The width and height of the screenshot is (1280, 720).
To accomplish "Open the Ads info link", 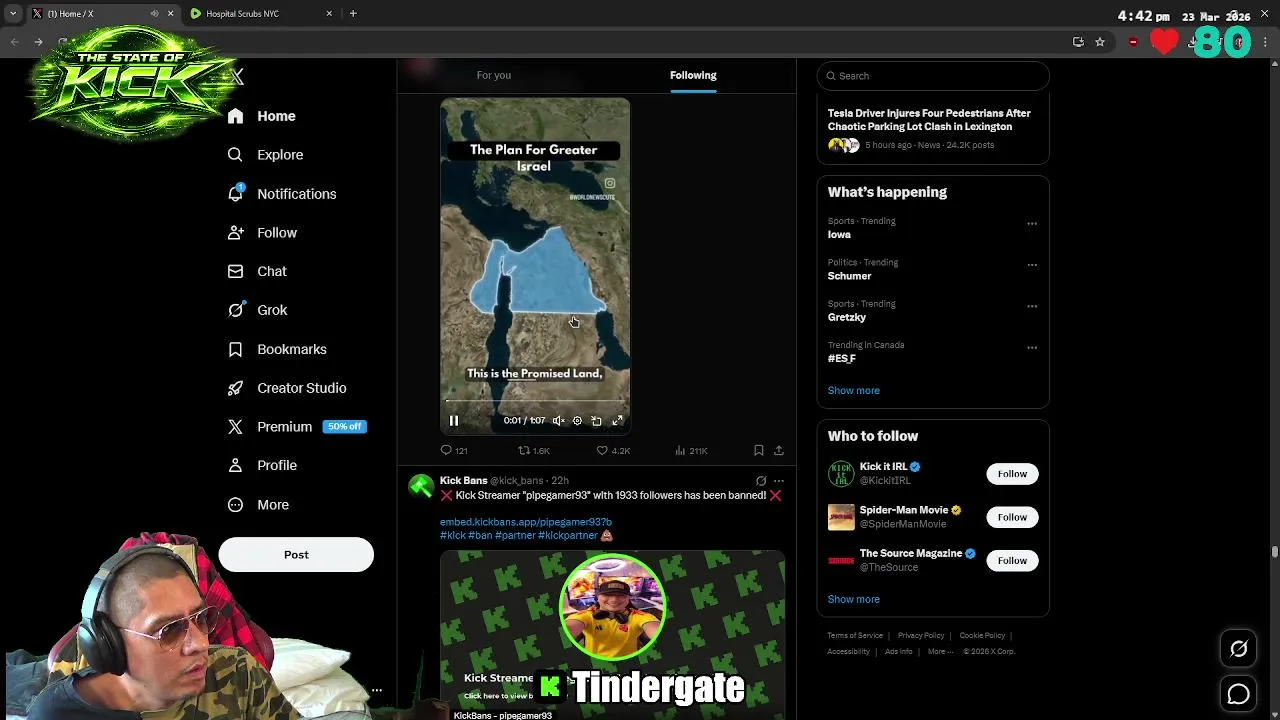I will [898, 652].
